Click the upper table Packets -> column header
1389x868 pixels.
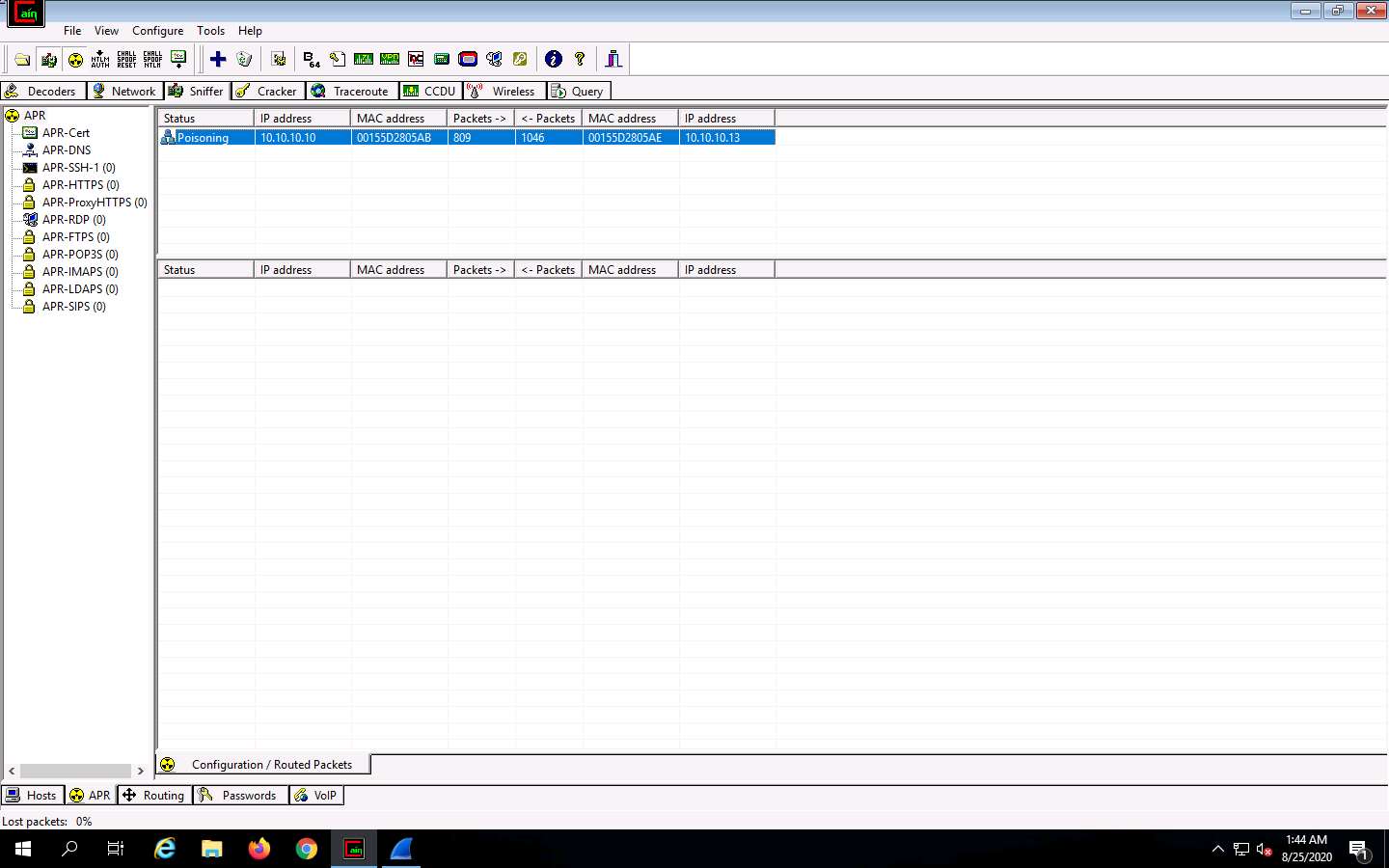click(481, 119)
